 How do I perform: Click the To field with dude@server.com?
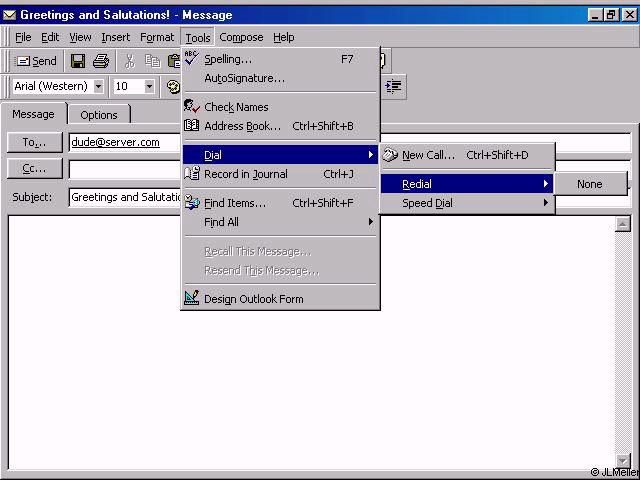click(x=350, y=142)
